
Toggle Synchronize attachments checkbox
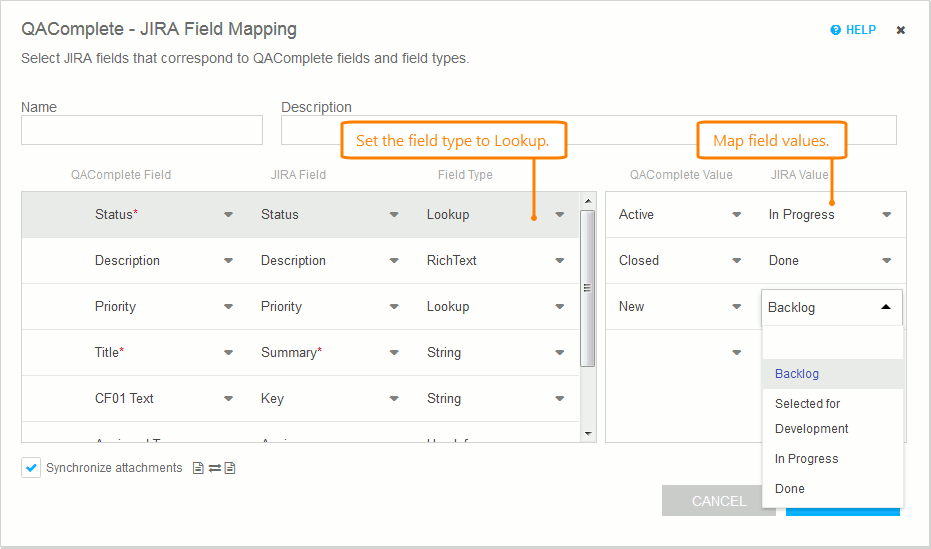tap(31, 468)
